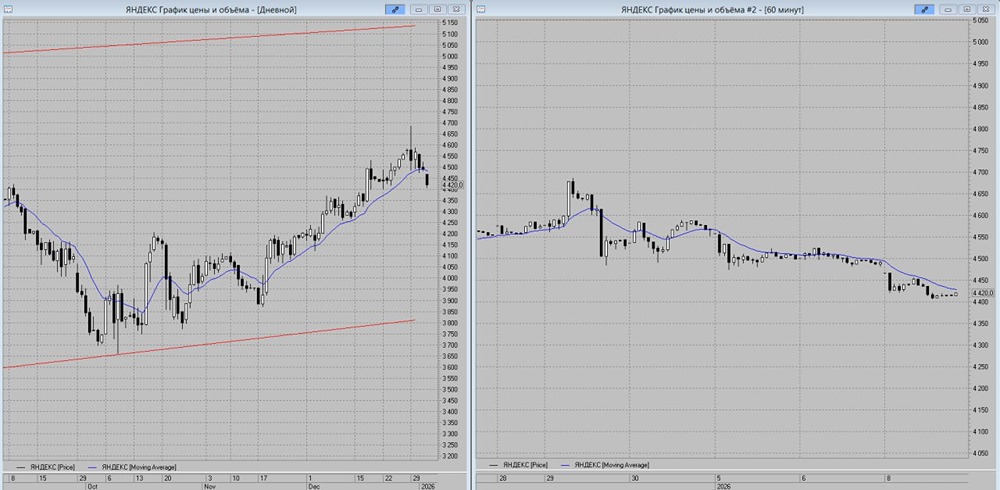The width and height of the screenshot is (1000, 490).
Task: Close the Дневной chart window
Action: [x=455, y=10]
